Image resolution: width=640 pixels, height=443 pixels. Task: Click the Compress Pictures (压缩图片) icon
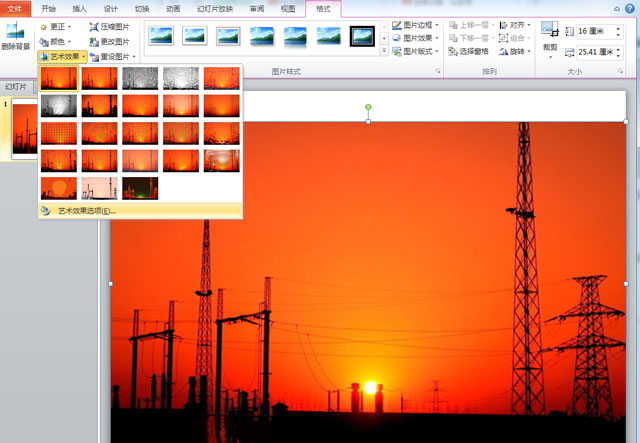click(x=94, y=27)
